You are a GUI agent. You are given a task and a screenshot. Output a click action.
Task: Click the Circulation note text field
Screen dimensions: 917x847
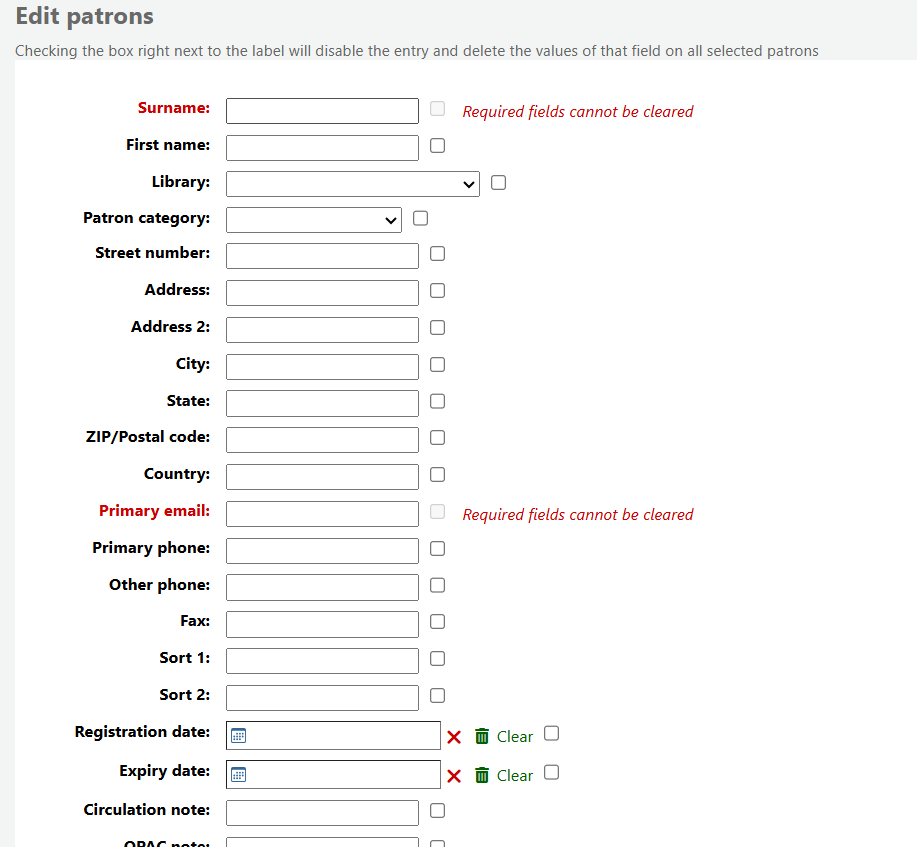pyautogui.click(x=322, y=813)
